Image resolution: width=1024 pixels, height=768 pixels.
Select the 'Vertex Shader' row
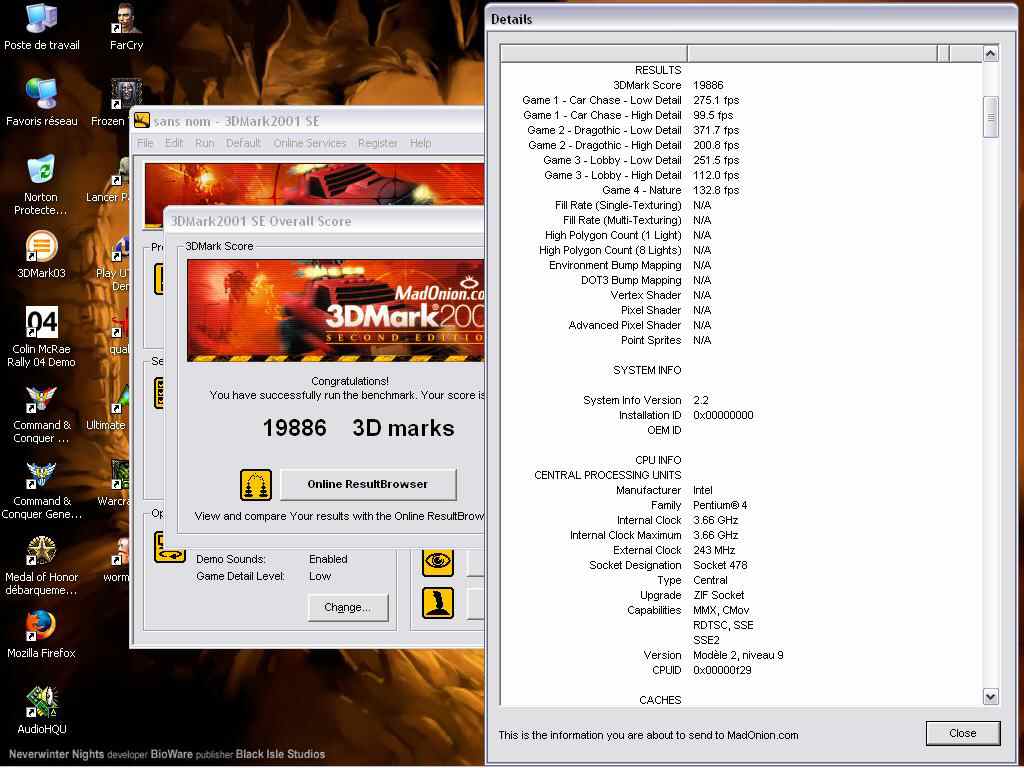pos(741,295)
